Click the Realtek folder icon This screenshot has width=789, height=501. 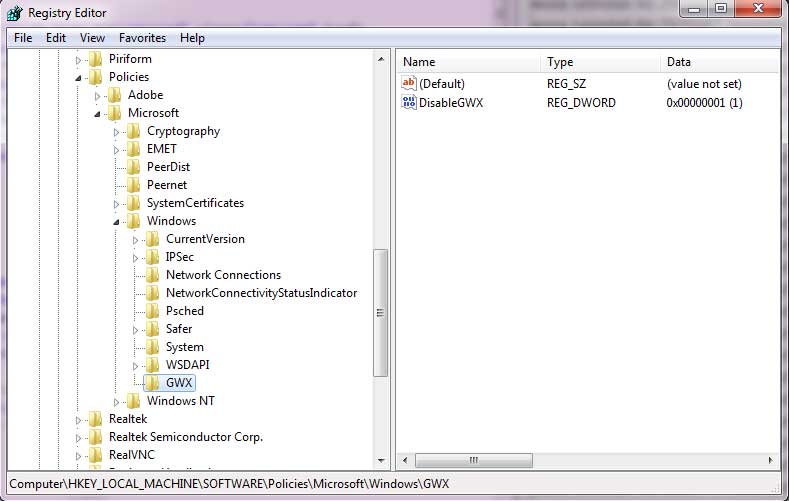(x=96, y=419)
